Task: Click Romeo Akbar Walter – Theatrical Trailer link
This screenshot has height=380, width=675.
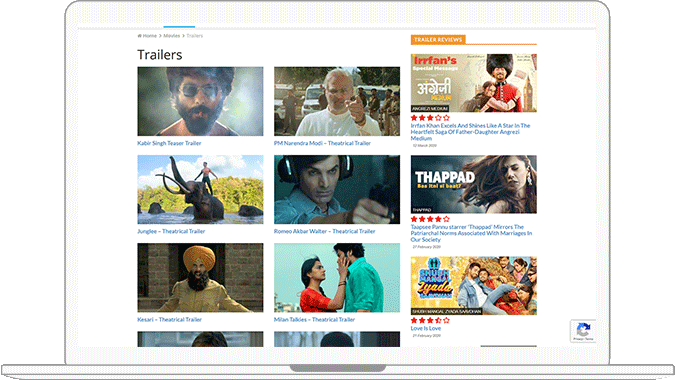Action: point(325,232)
